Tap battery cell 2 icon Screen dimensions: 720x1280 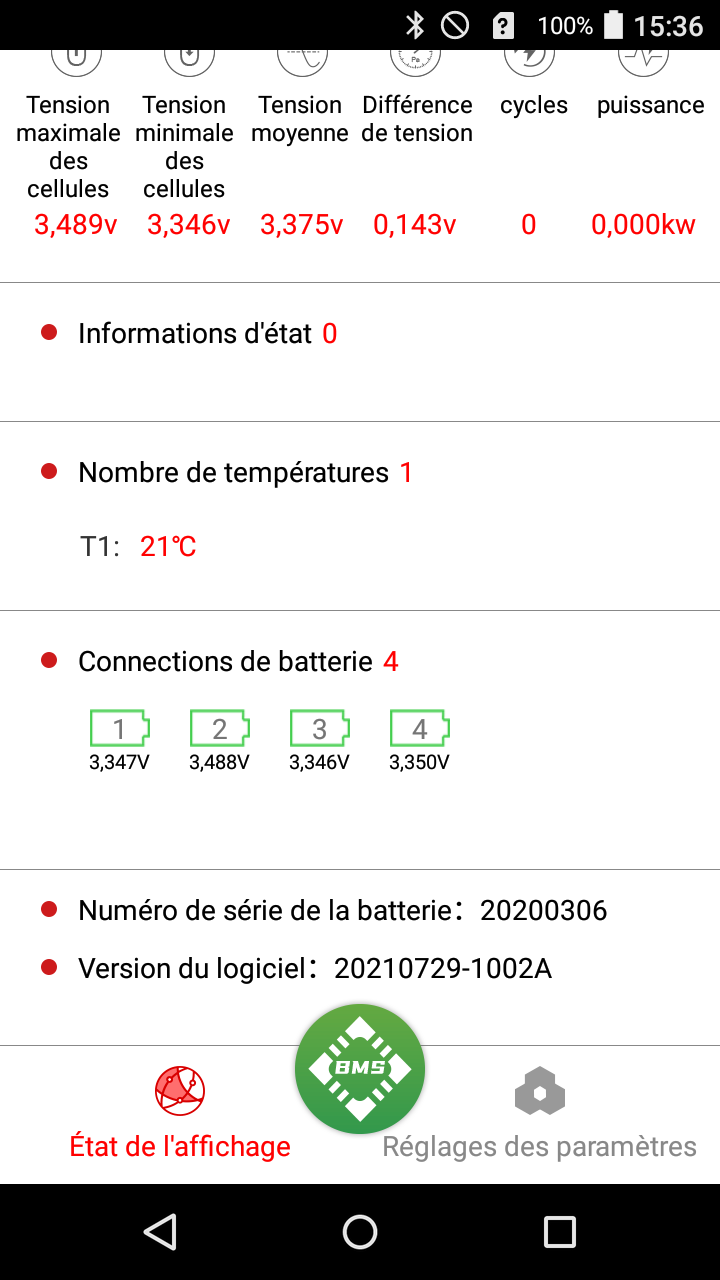(220, 729)
